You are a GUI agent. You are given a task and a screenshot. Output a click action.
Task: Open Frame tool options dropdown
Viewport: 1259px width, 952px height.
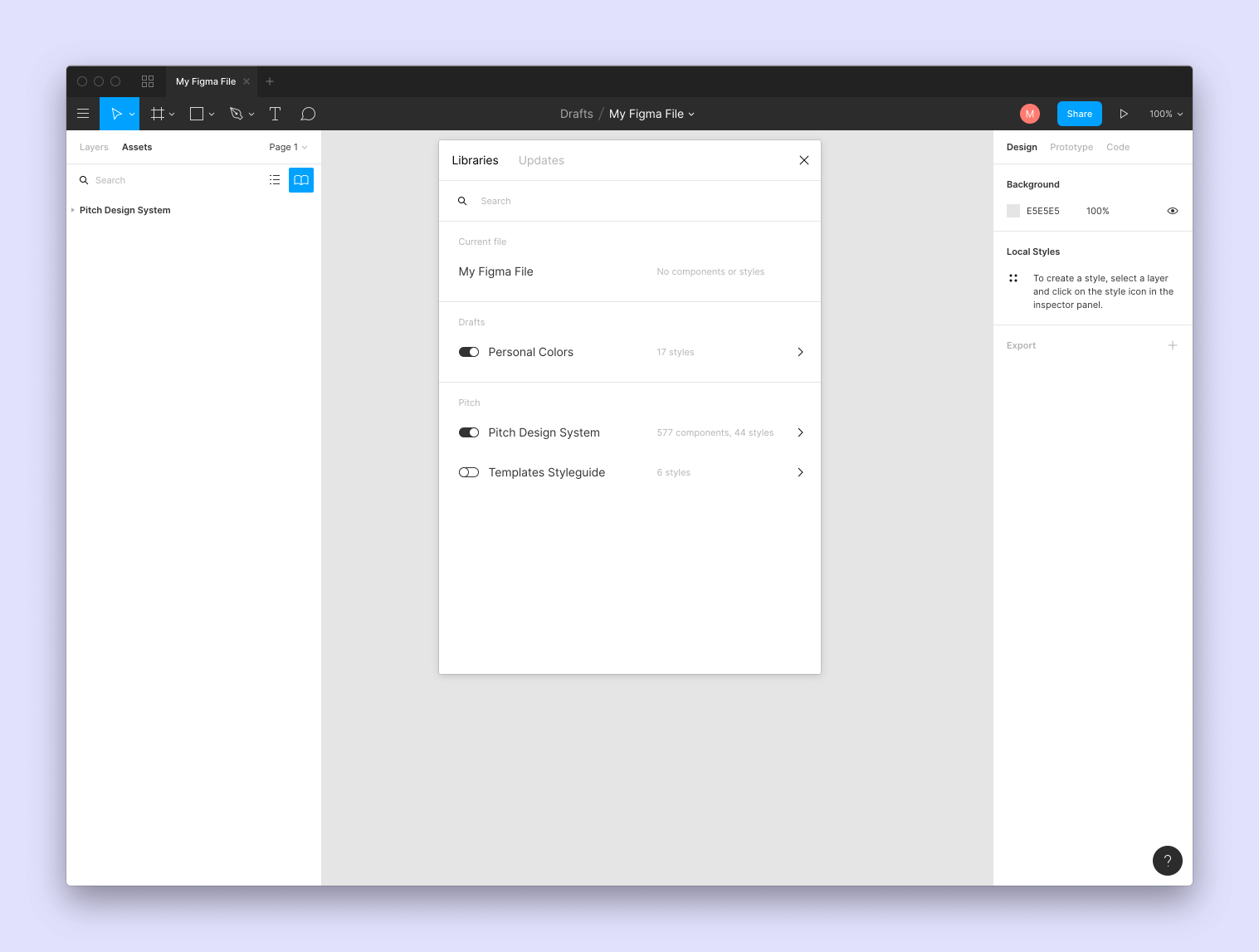[172, 115]
